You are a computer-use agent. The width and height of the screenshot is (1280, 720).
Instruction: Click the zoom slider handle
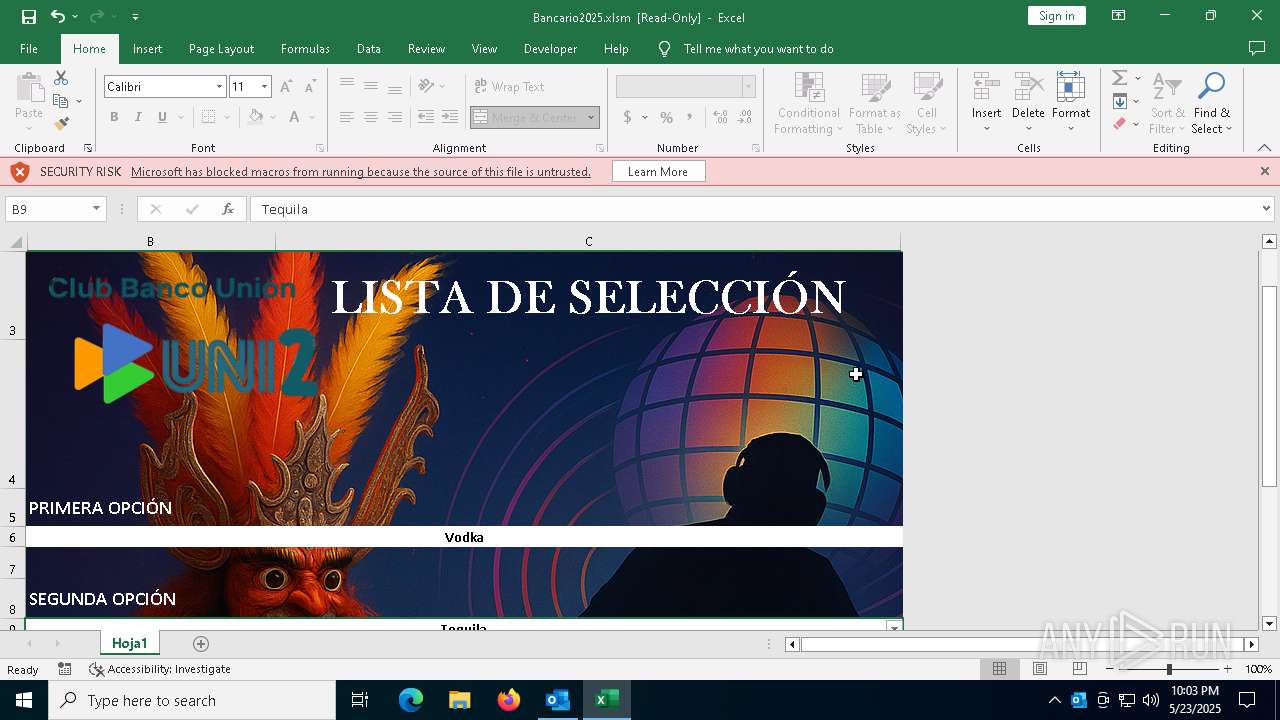click(x=1168, y=669)
